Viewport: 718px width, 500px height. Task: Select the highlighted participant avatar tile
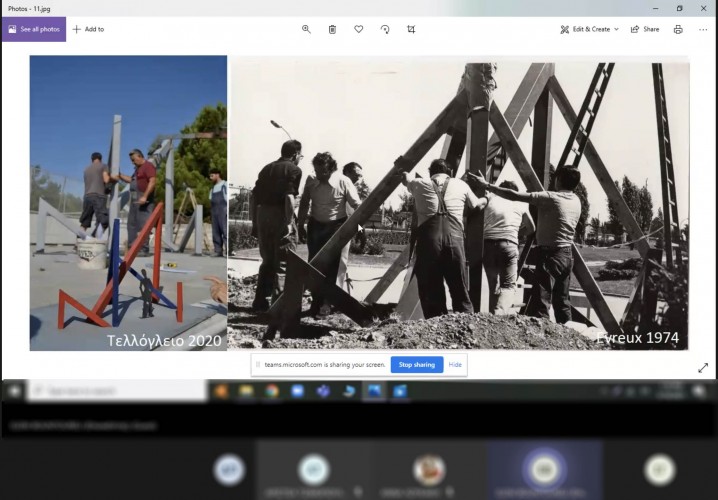coord(545,468)
